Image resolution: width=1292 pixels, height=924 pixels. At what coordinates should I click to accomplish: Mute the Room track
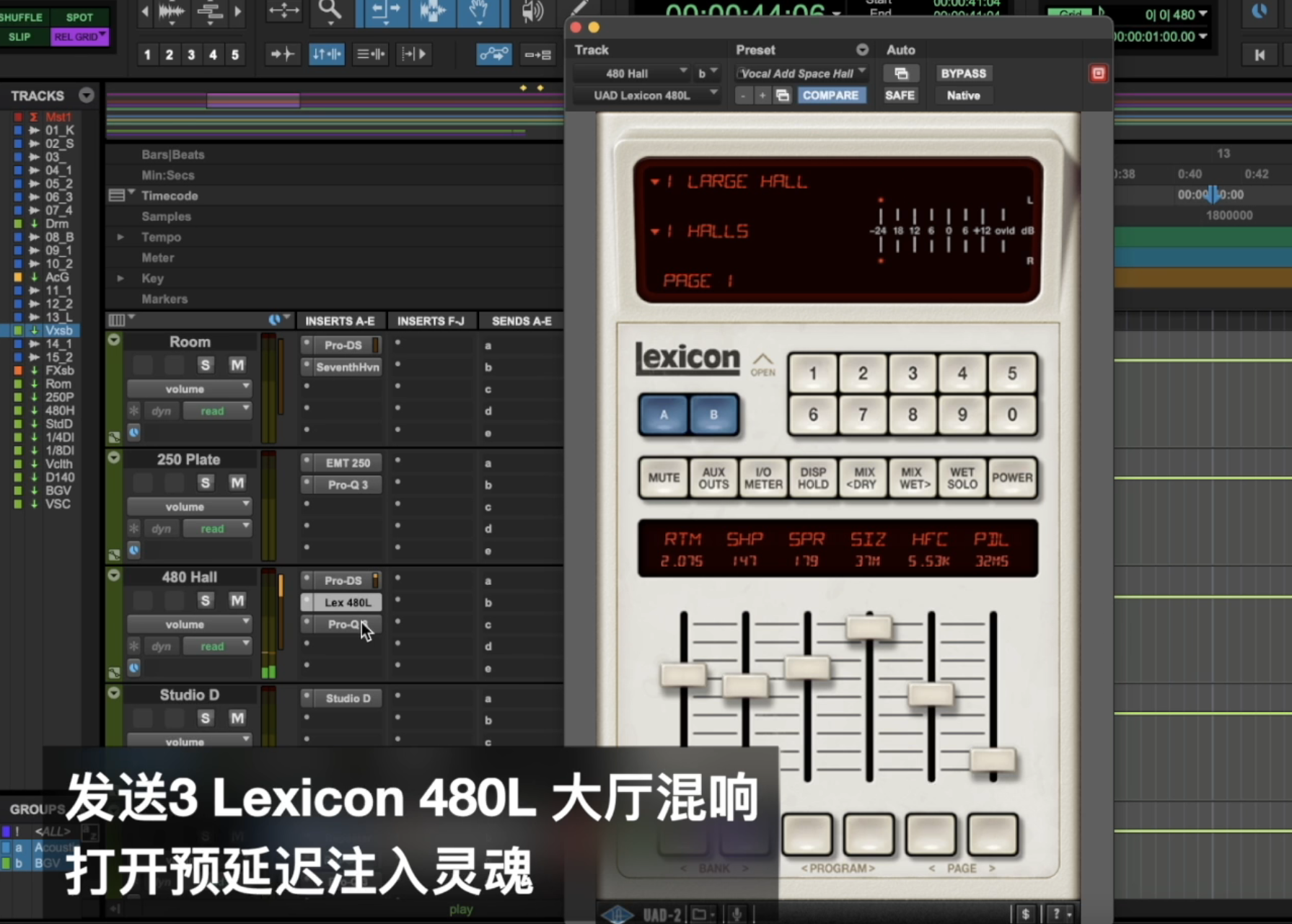pyautogui.click(x=237, y=365)
